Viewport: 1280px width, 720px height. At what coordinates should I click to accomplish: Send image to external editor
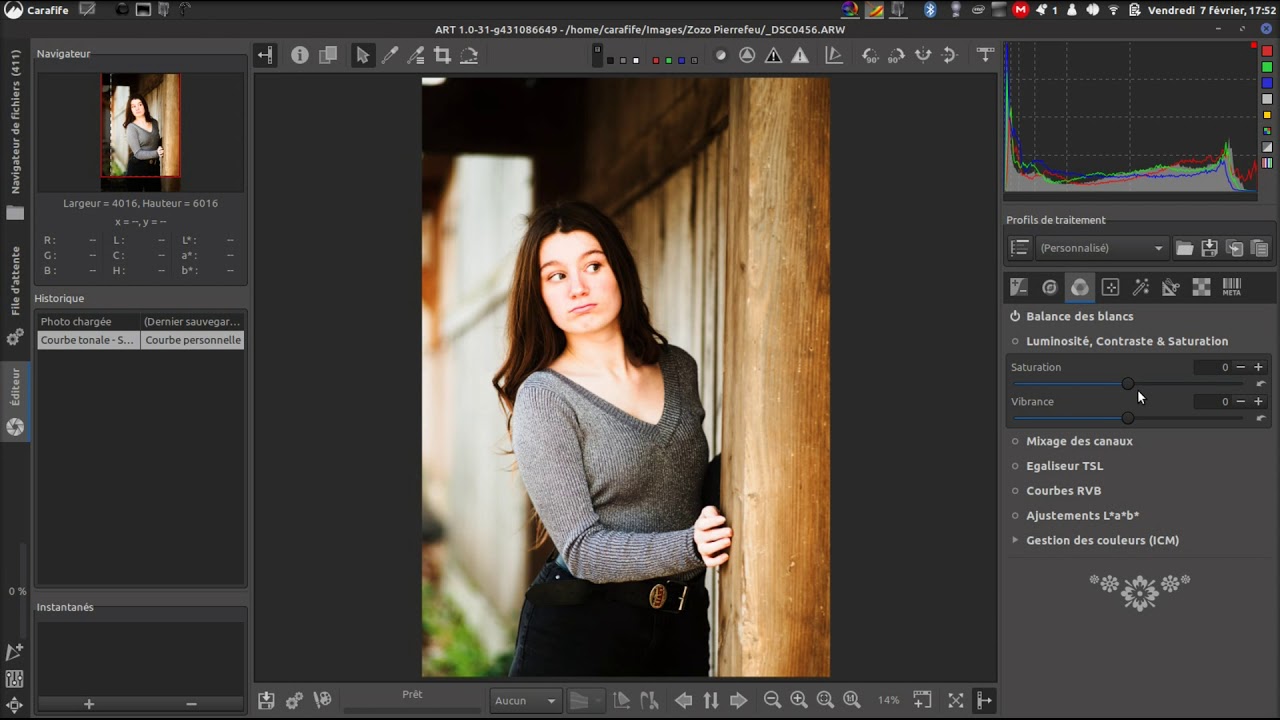click(322, 701)
